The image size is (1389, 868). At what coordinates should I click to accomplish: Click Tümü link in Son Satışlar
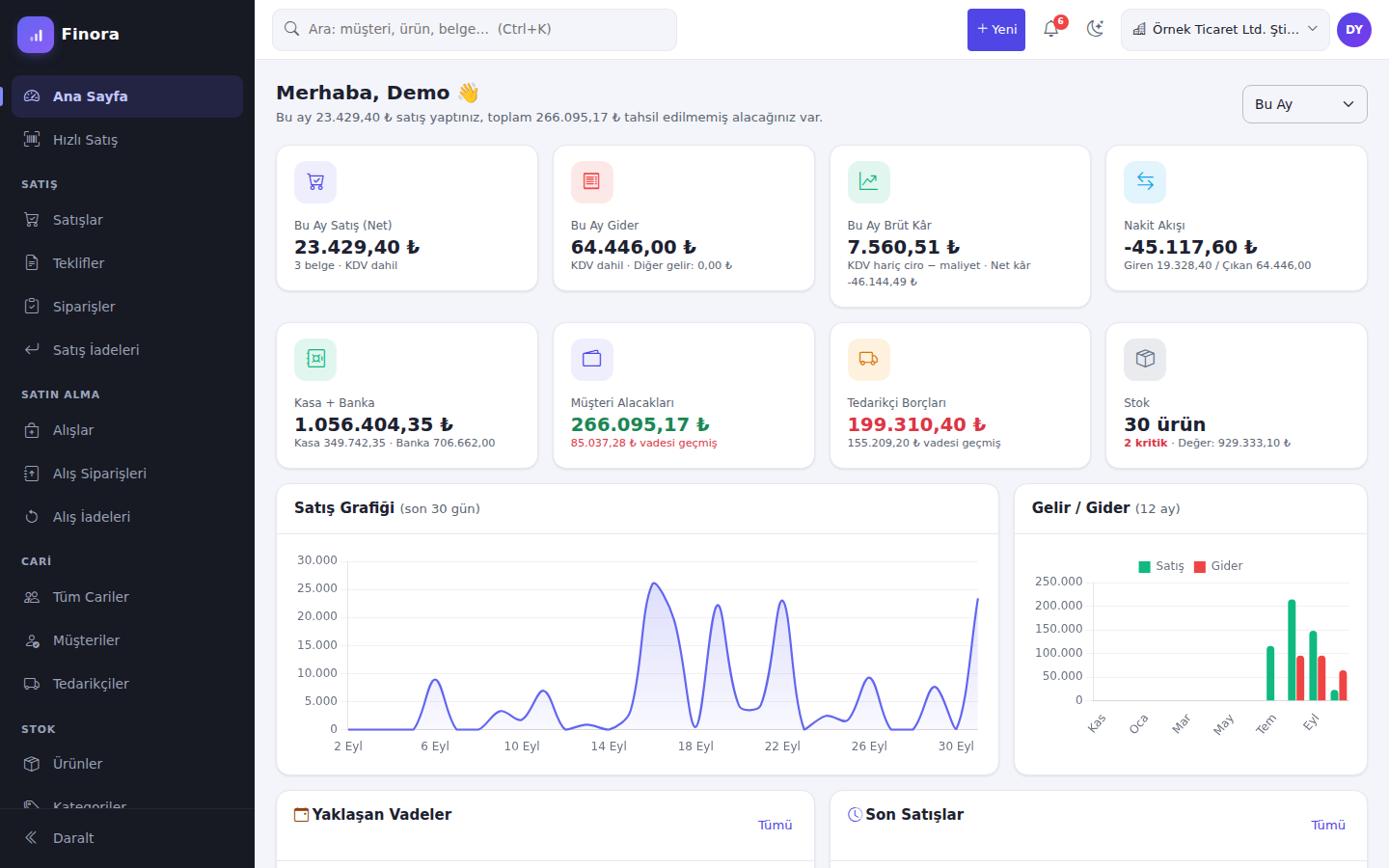(1328, 825)
